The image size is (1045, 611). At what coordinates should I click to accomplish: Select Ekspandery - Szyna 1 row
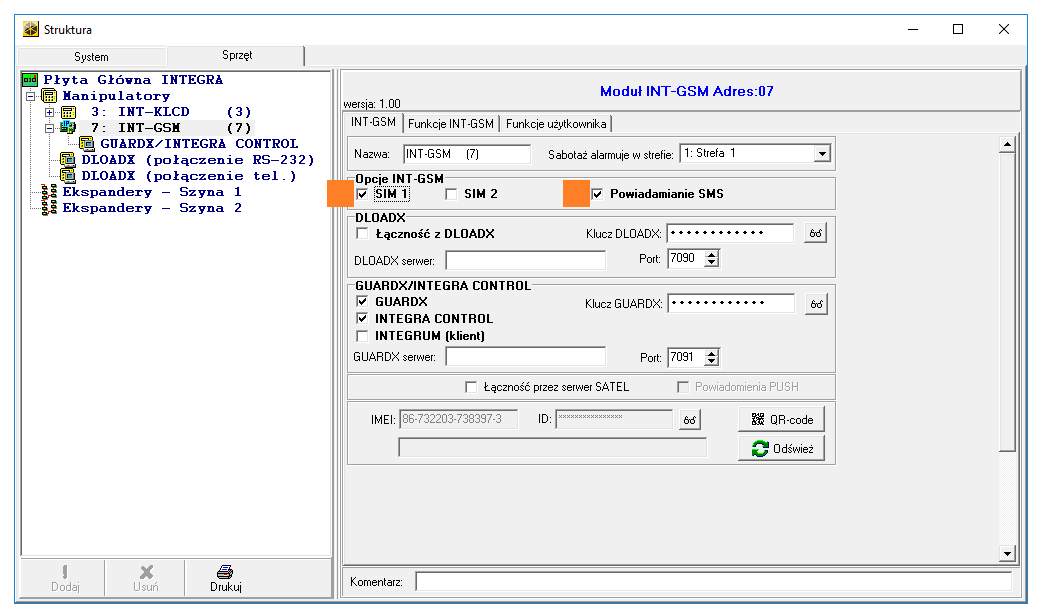coord(152,192)
